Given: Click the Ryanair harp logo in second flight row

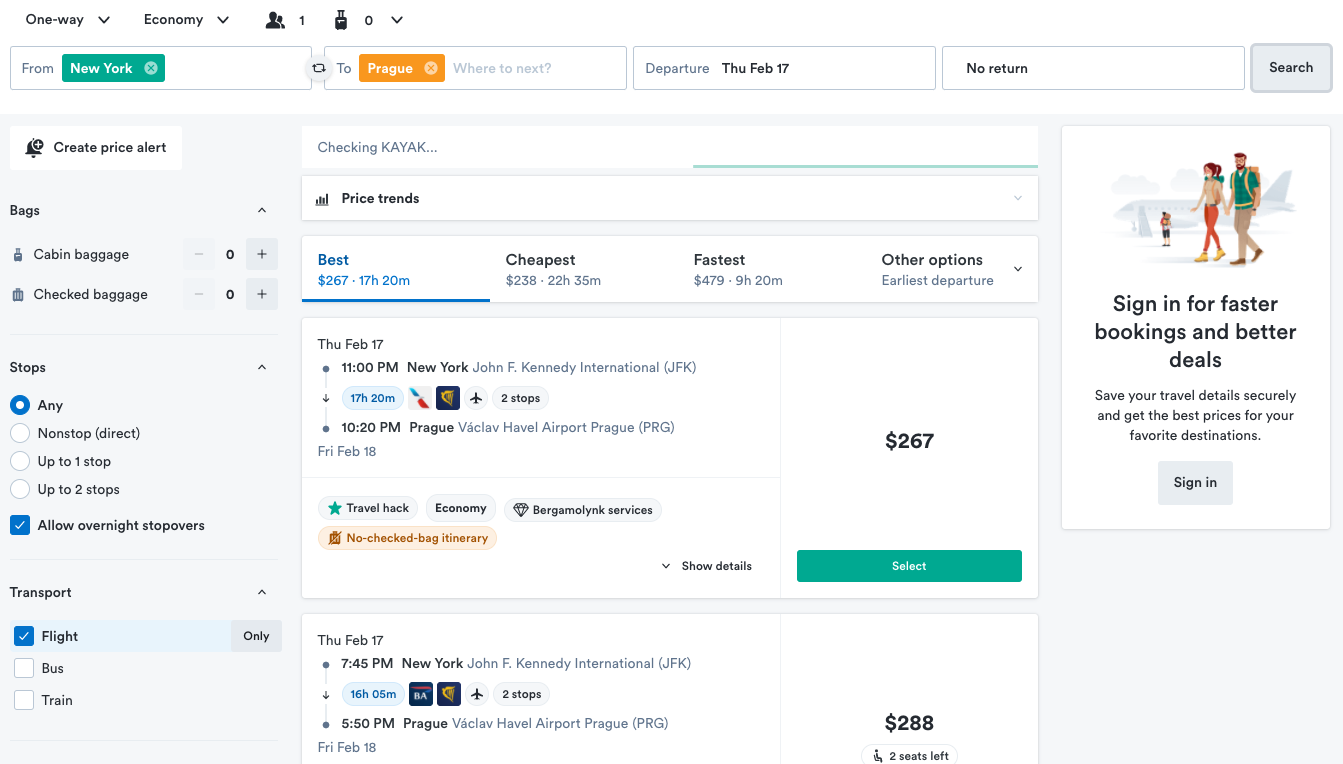Looking at the screenshot, I should (x=448, y=694).
